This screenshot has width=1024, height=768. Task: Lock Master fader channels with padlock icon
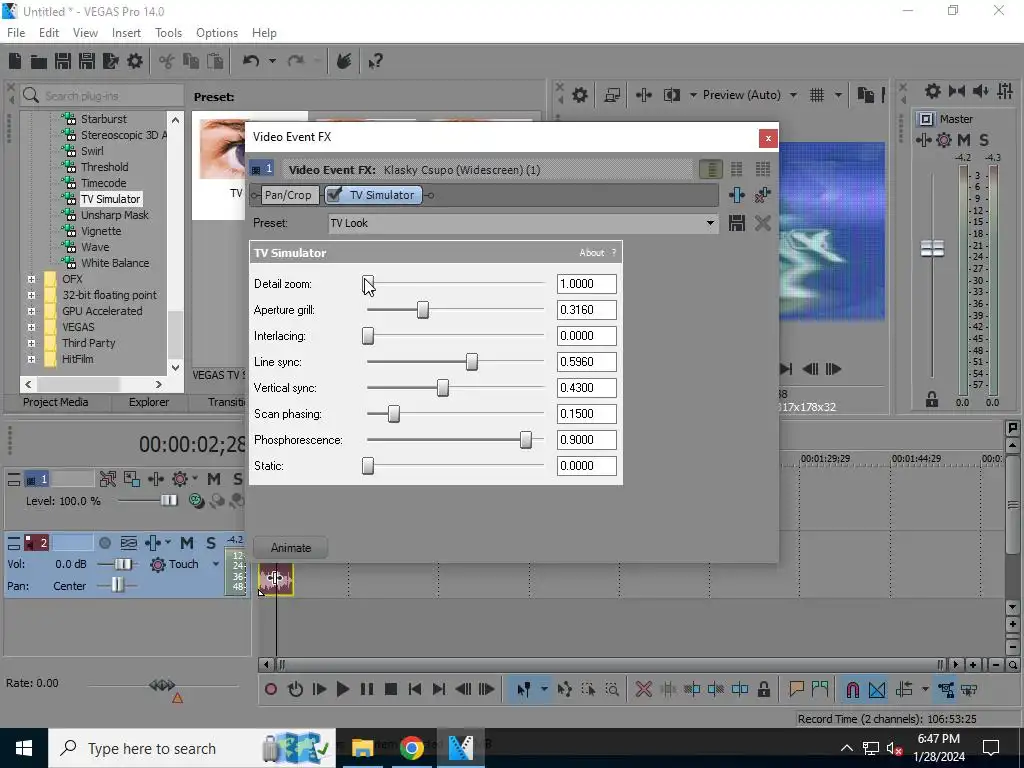(x=932, y=399)
